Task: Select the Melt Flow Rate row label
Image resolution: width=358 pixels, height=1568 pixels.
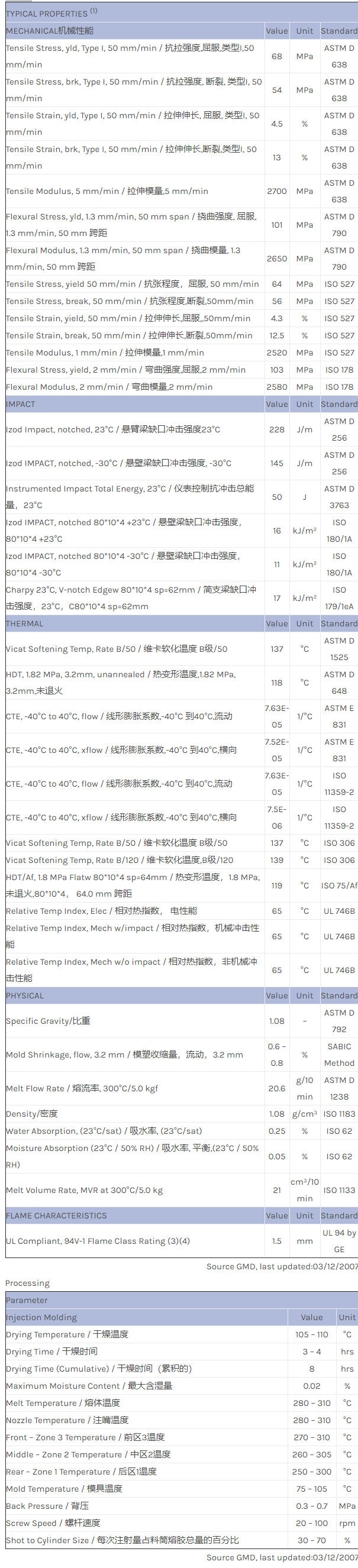Action: pyautogui.click(x=82, y=1088)
